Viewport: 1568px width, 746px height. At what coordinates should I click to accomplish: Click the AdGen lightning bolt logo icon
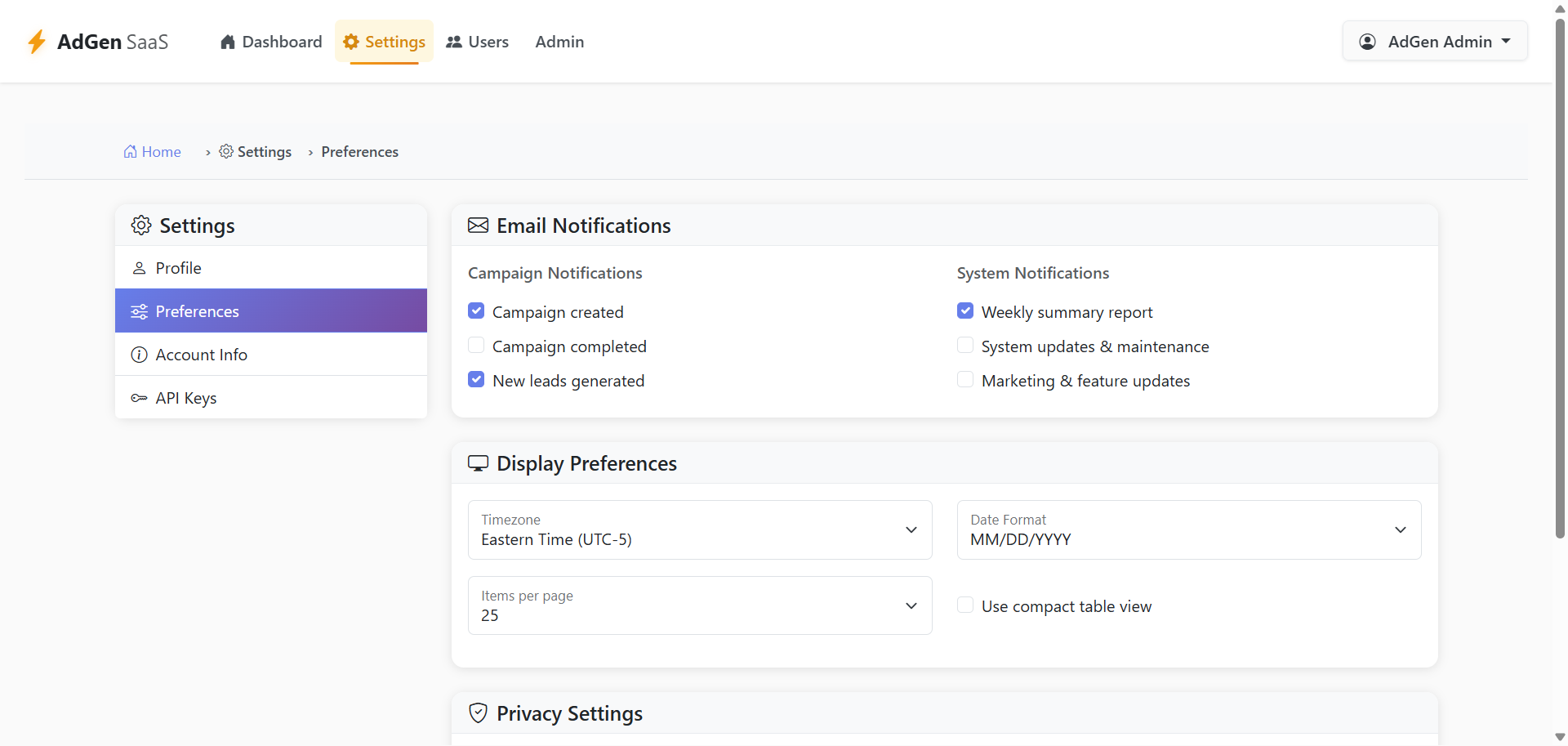coord(37,42)
